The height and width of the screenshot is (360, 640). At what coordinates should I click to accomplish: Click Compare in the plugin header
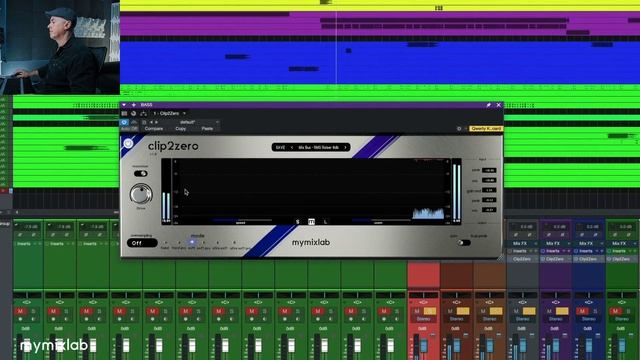(x=154, y=129)
